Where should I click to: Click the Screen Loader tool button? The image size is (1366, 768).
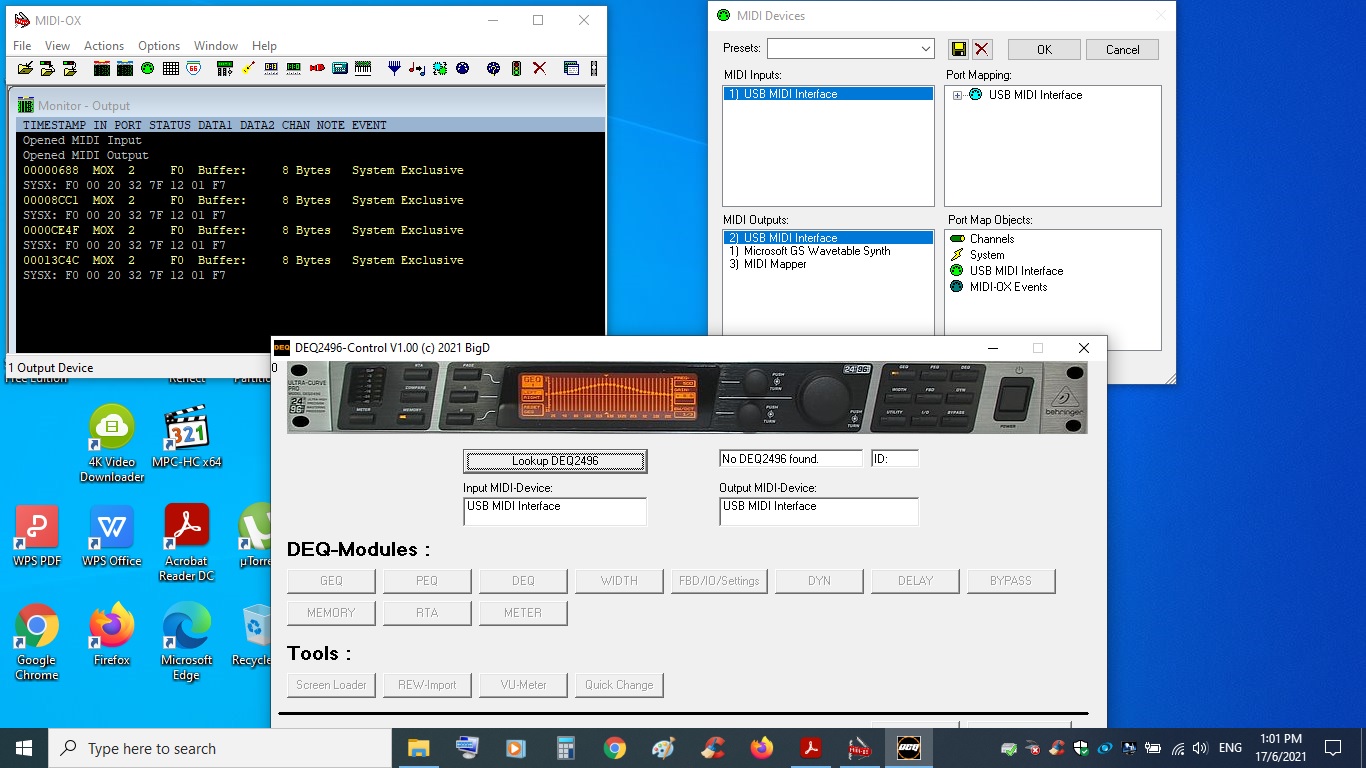tap(331, 685)
